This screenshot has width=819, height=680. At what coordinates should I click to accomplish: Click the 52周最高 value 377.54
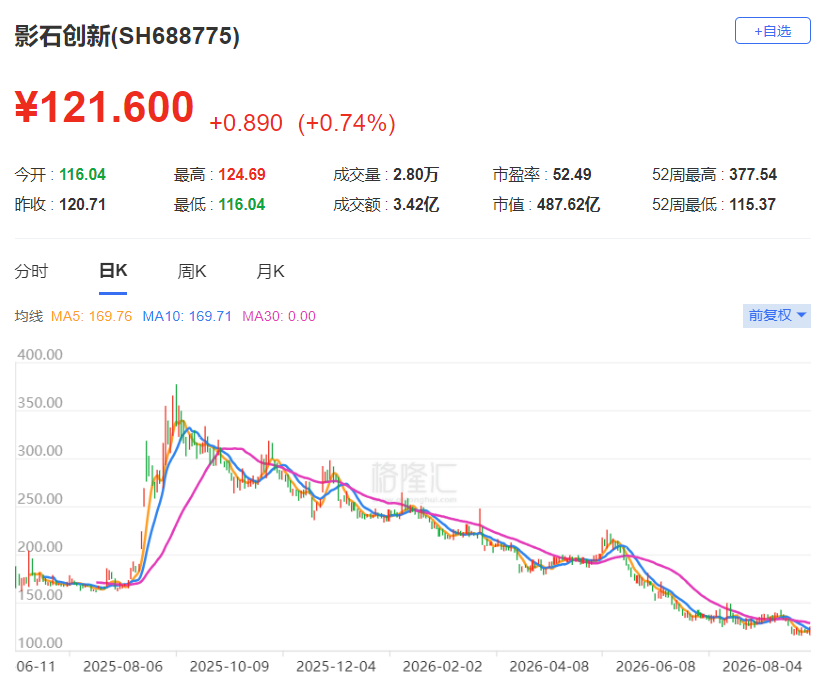point(753,174)
